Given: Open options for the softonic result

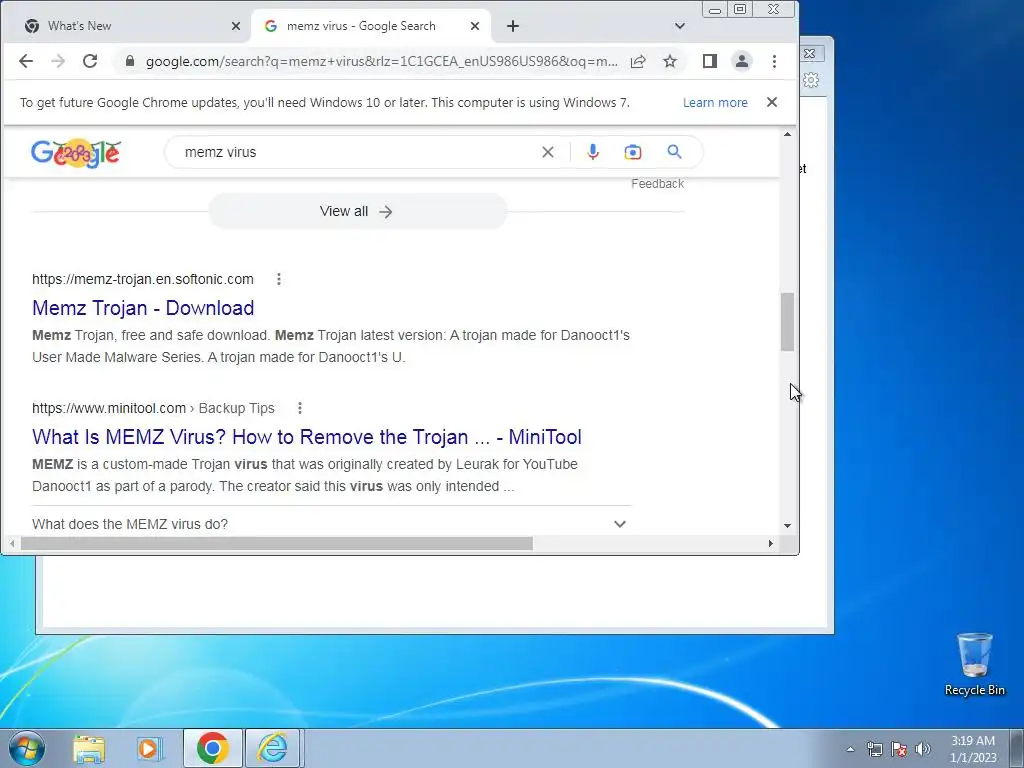Looking at the screenshot, I should [x=279, y=280].
